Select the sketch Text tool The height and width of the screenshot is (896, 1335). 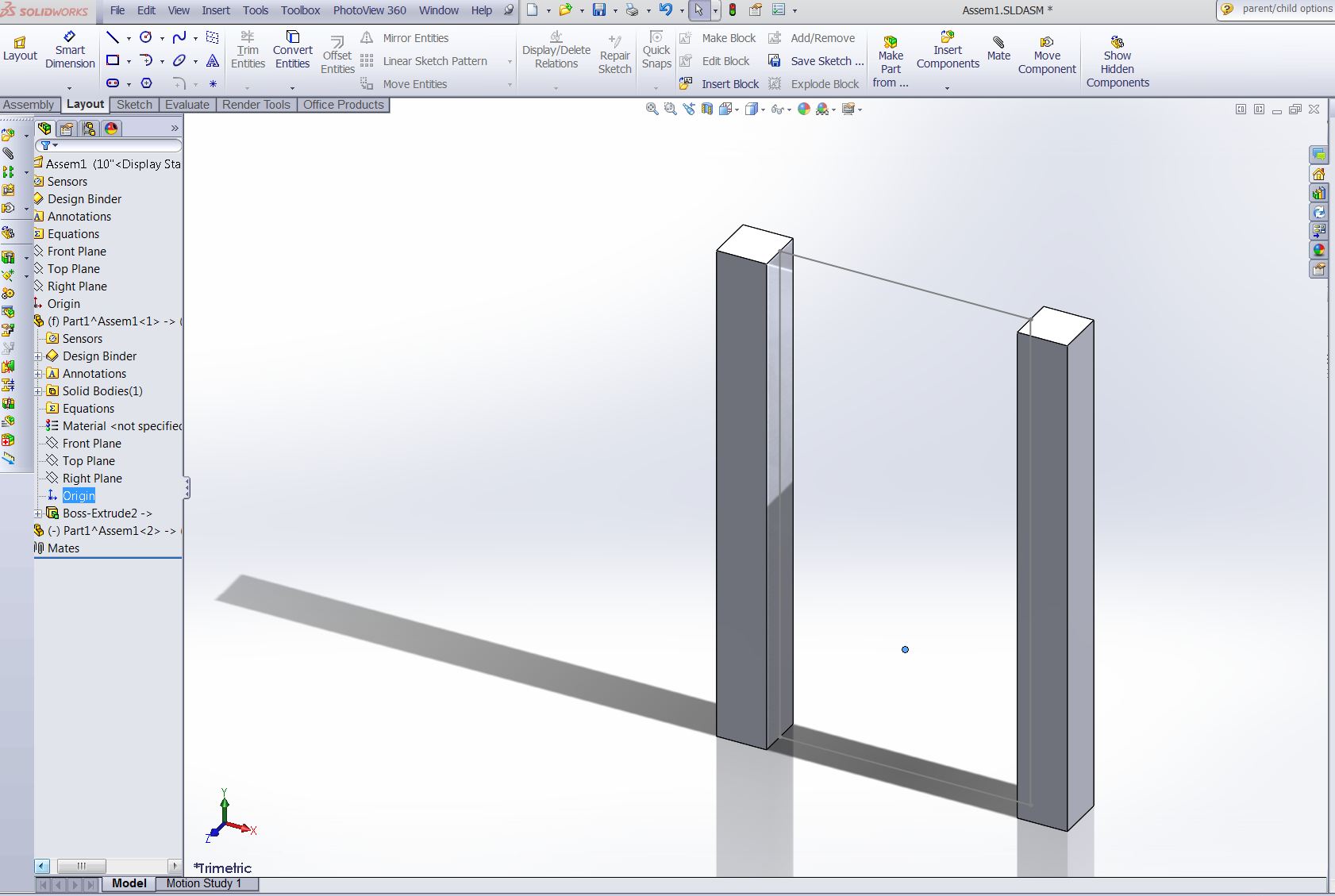coord(213,60)
